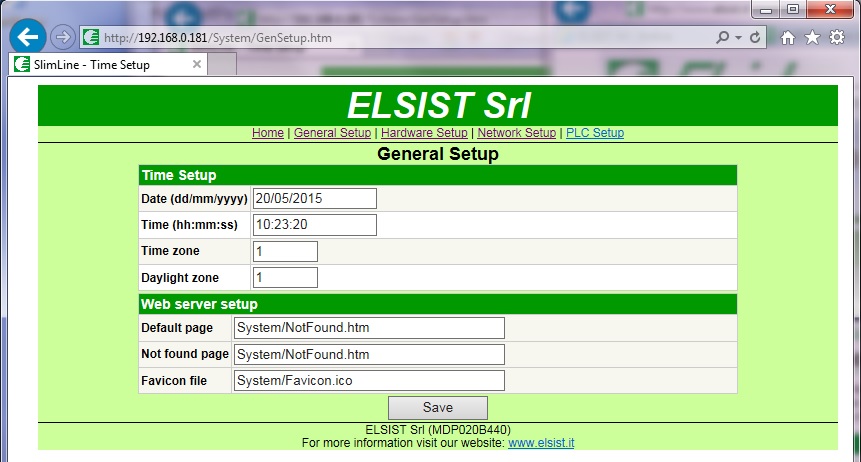
Task: Open the address bar search magnifier
Action: tap(722, 37)
